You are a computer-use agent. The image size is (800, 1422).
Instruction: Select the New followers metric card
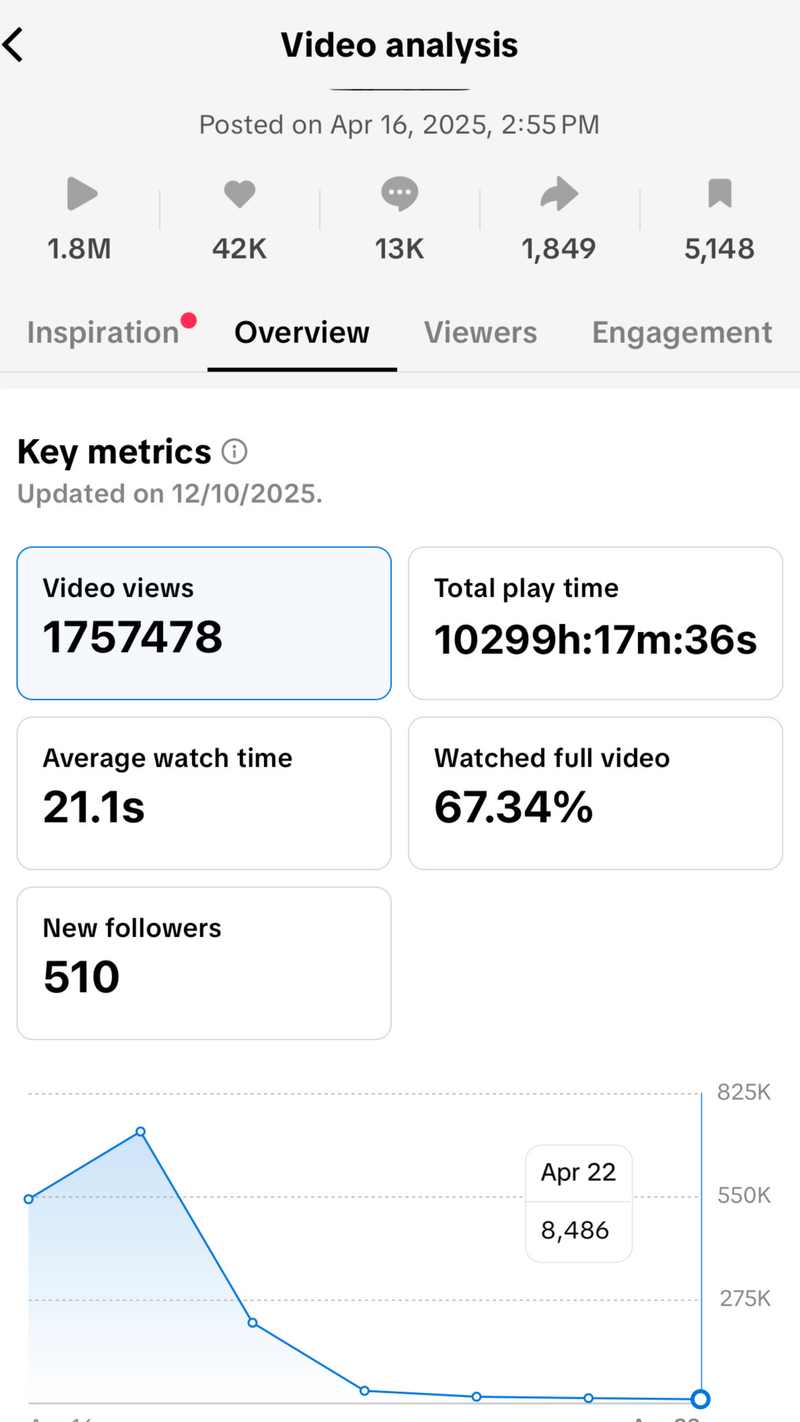click(204, 963)
